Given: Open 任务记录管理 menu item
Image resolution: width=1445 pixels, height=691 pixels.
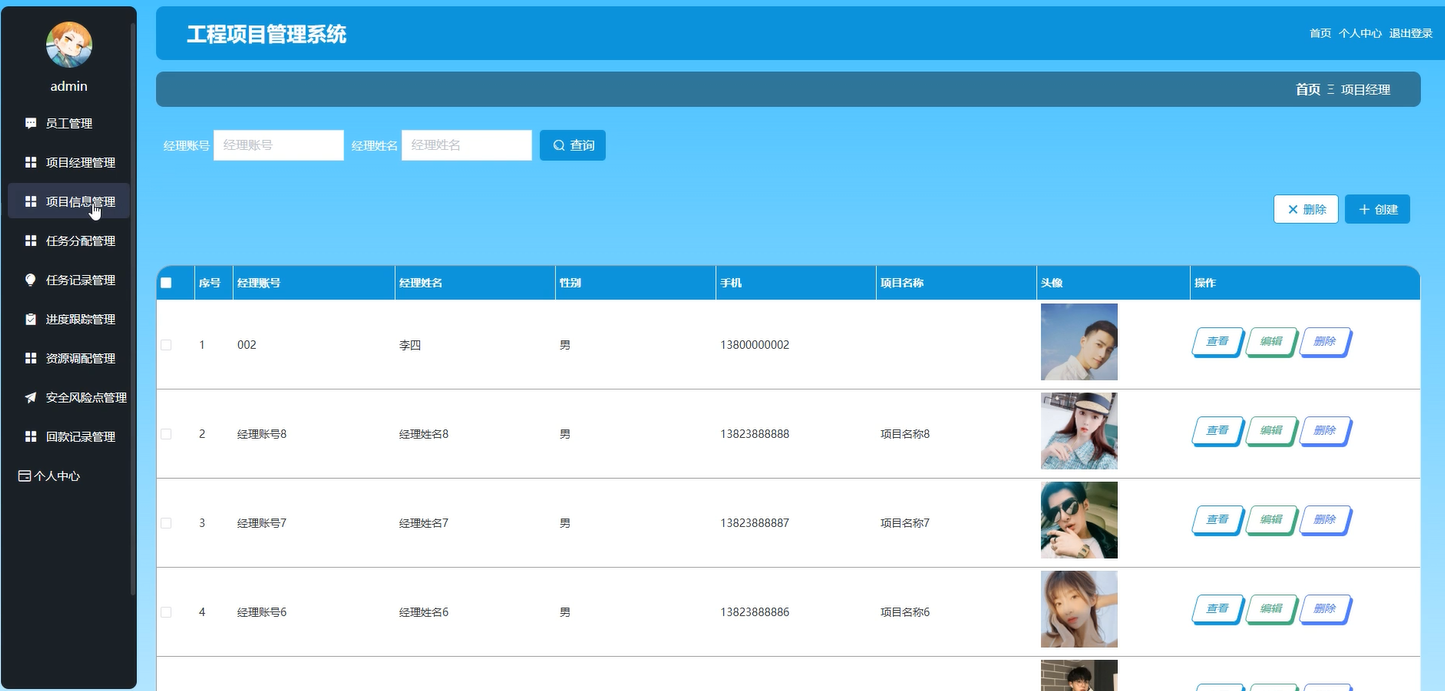Looking at the screenshot, I should [x=69, y=280].
